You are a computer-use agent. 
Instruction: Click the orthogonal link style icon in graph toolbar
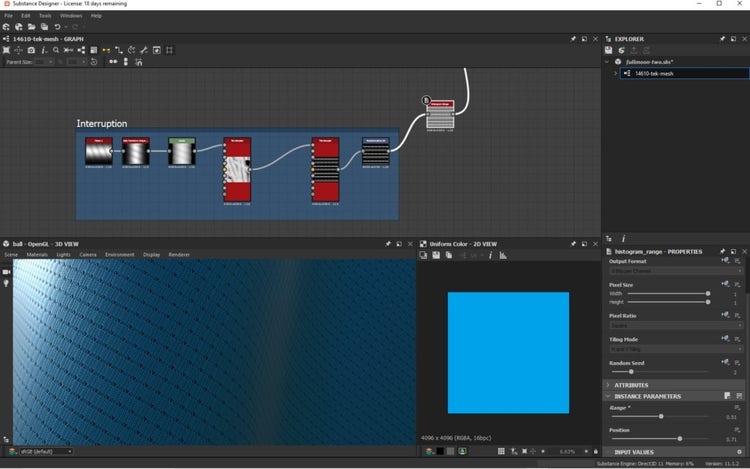119,50
